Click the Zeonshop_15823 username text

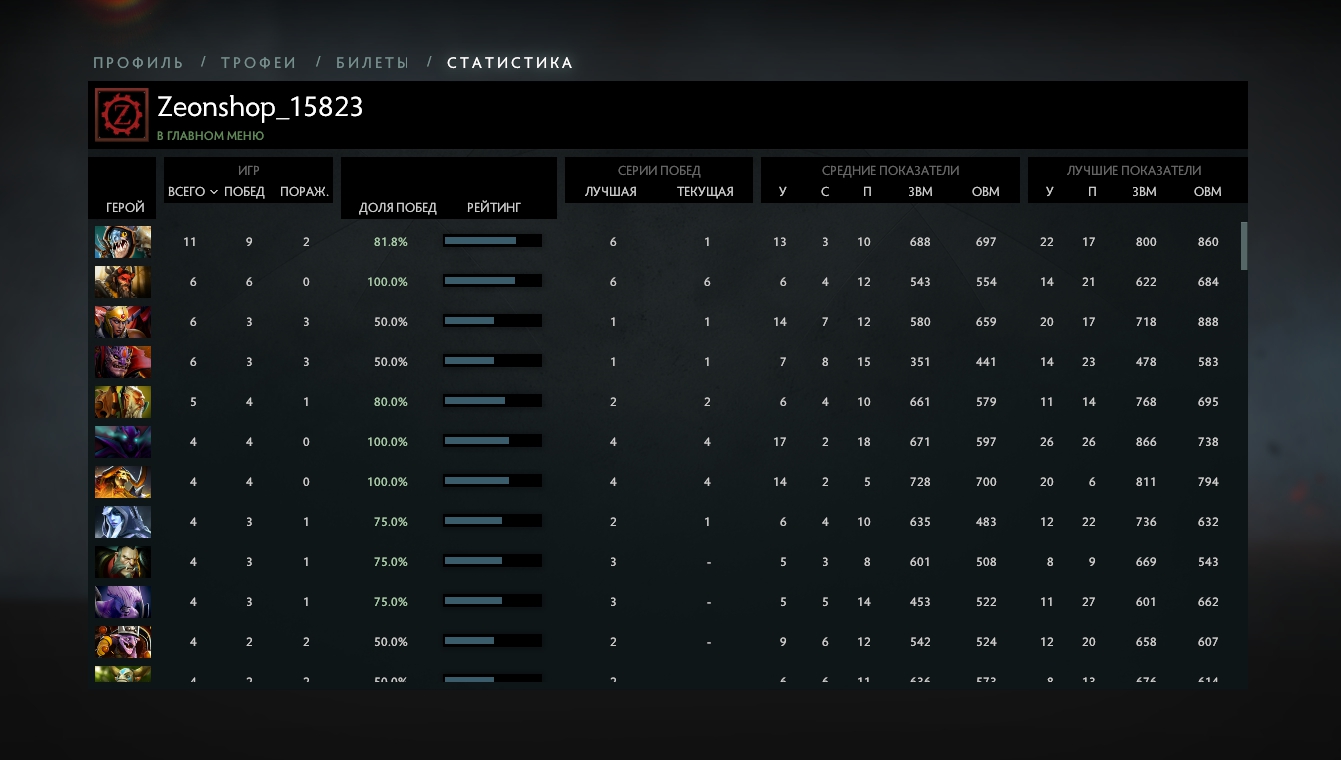click(x=260, y=107)
